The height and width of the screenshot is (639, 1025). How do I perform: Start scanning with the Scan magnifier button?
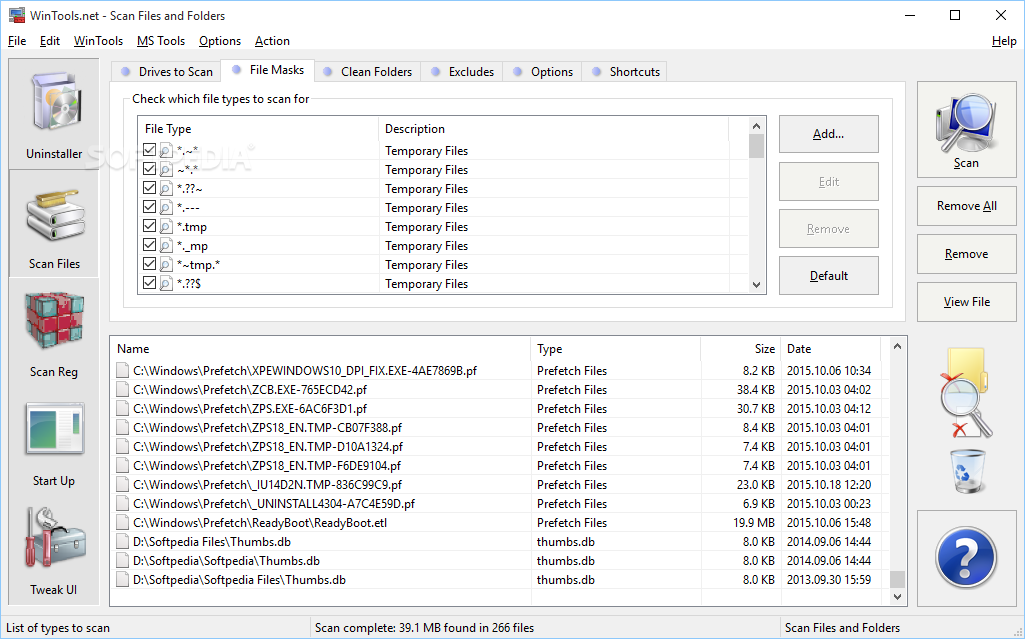coord(966,129)
